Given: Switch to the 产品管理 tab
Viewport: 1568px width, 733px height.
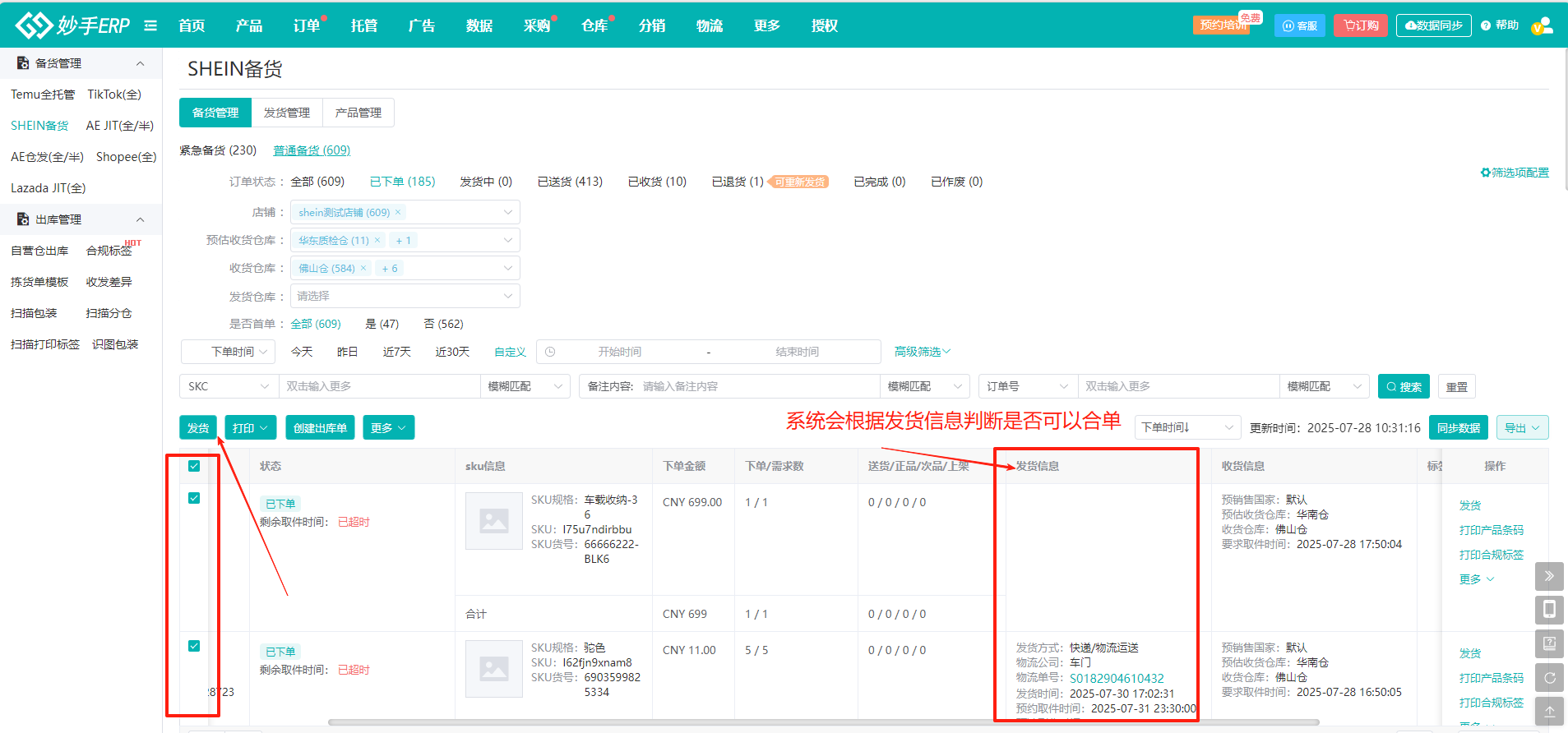Looking at the screenshot, I should 358,113.
